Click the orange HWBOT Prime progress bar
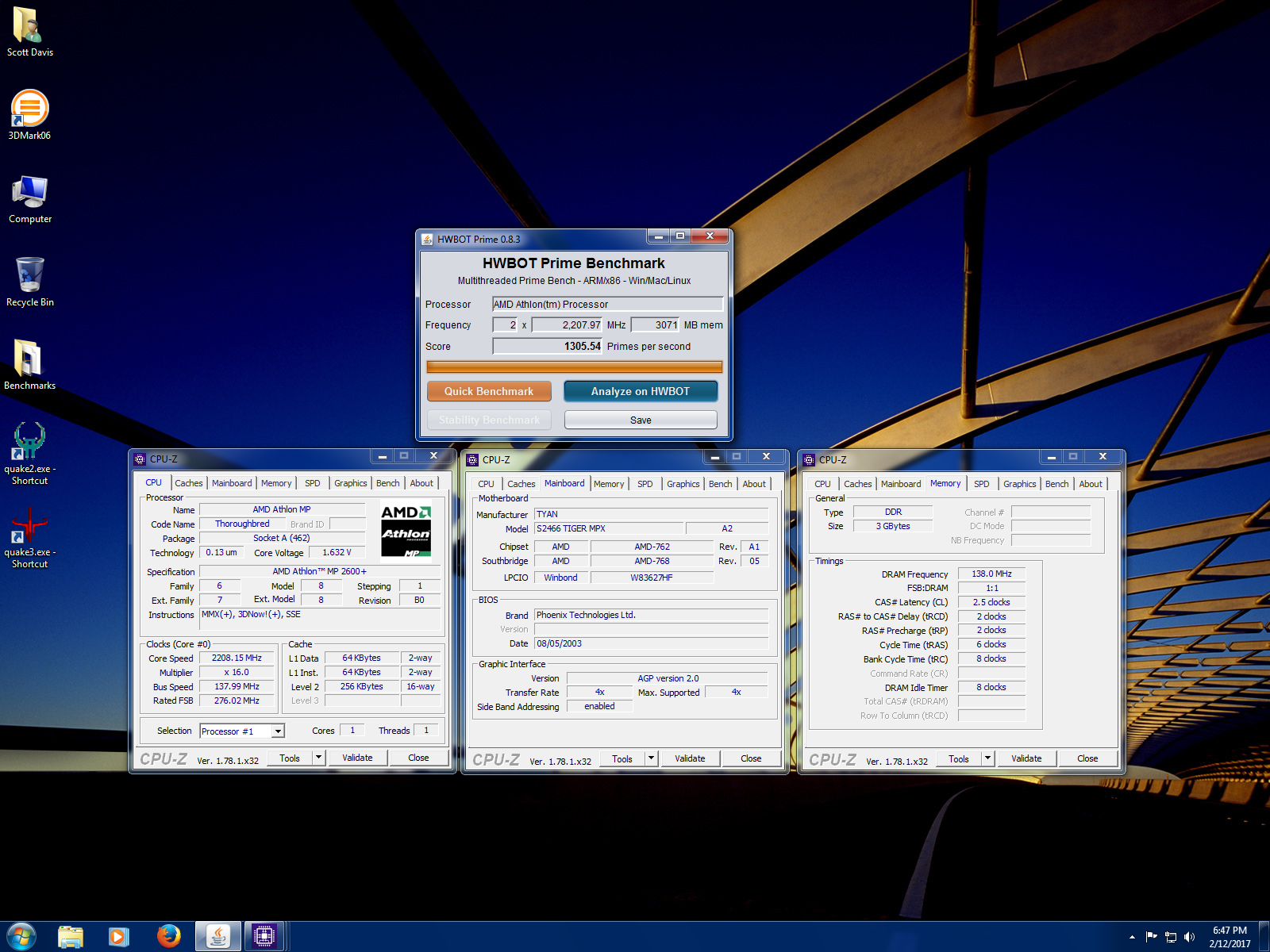Screen dimensions: 1270x952 575,367
